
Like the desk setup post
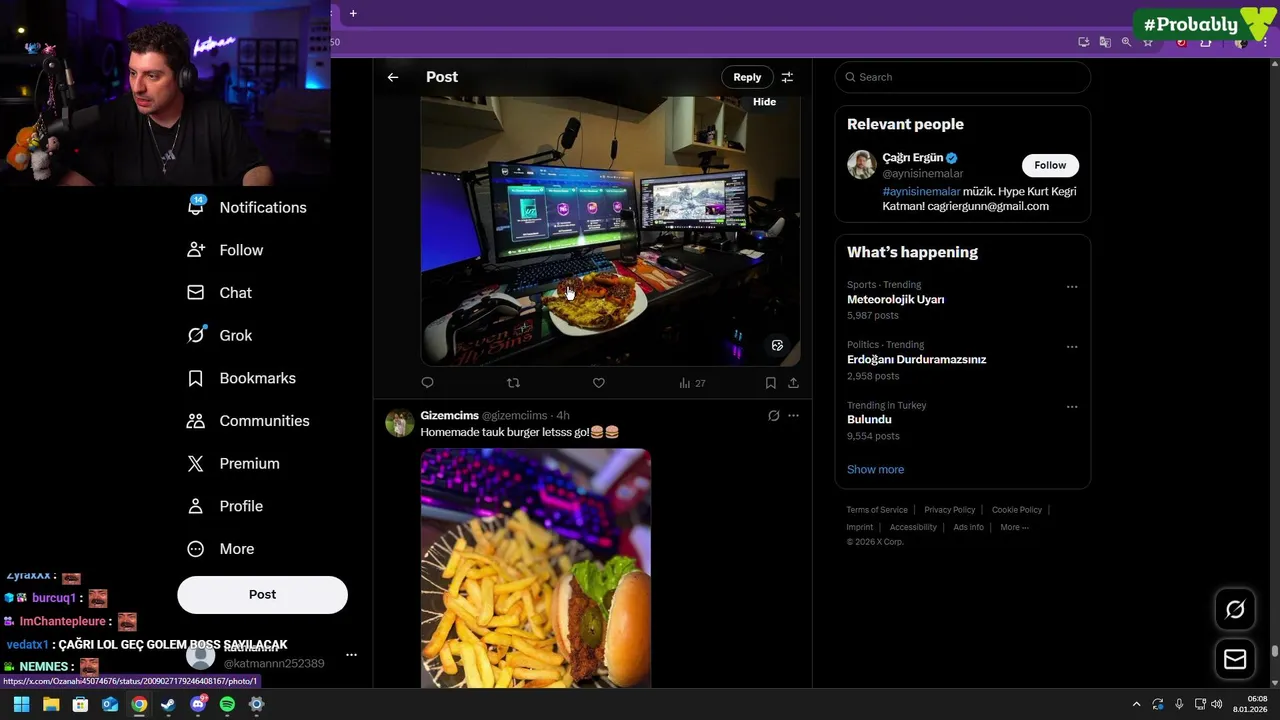pos(598,383)
